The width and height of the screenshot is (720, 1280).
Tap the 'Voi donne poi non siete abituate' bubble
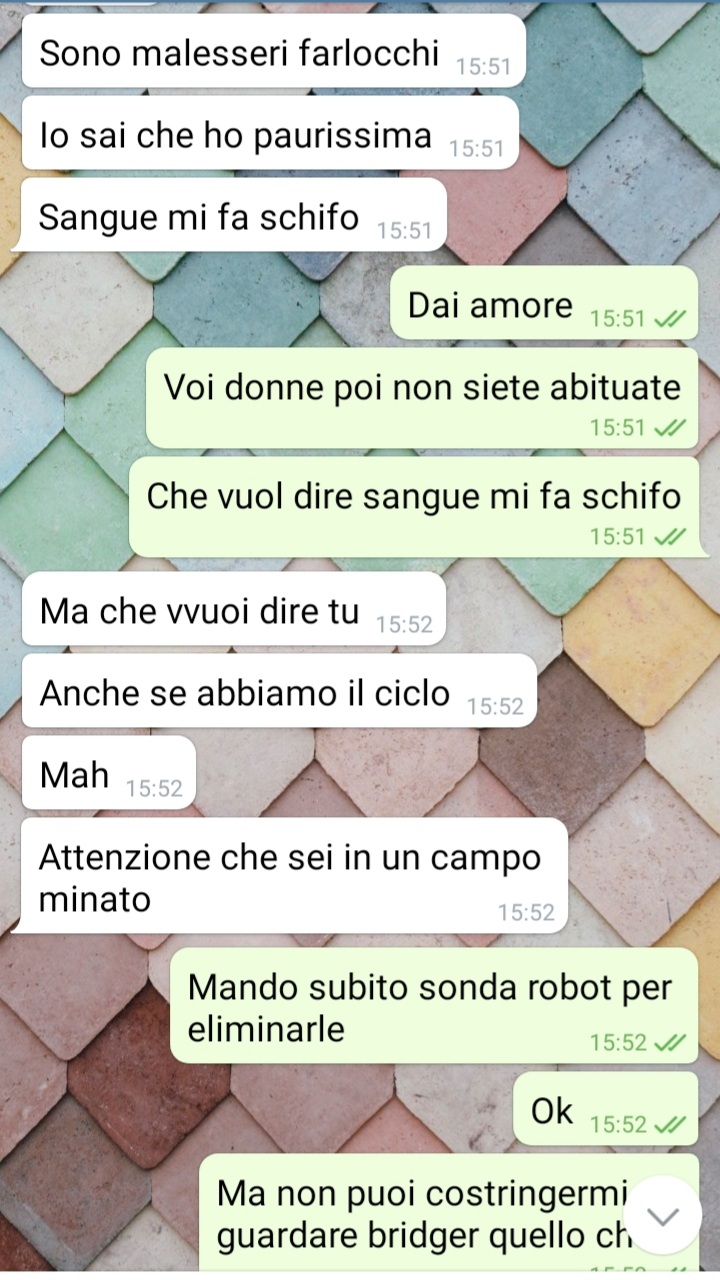tap(422, 398)
